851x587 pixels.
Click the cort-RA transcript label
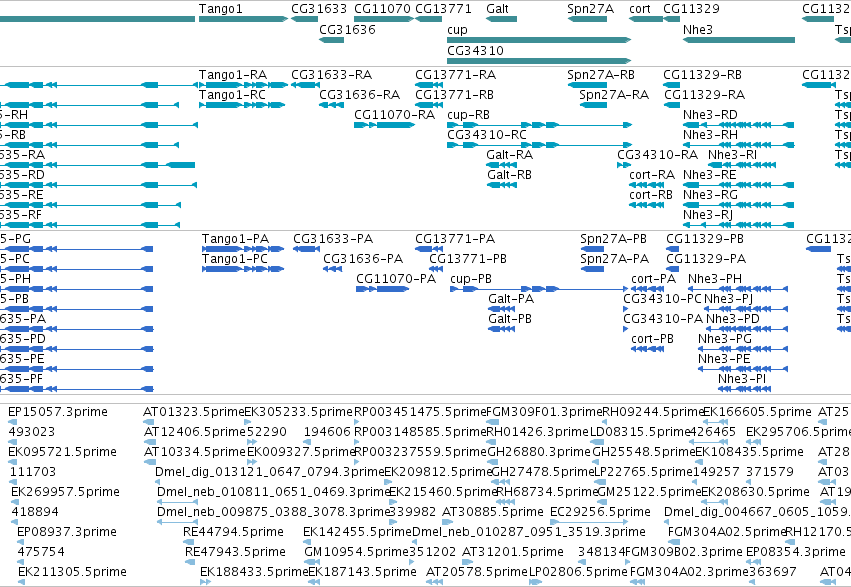tap(652, 175)
